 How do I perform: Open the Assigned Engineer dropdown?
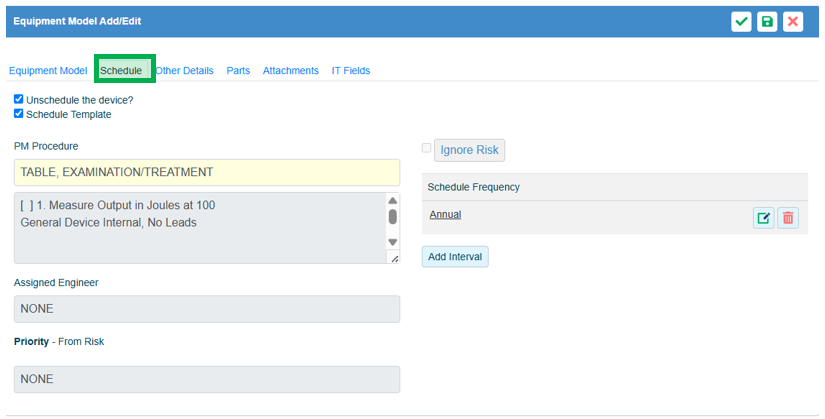click(x=207, y=309)
